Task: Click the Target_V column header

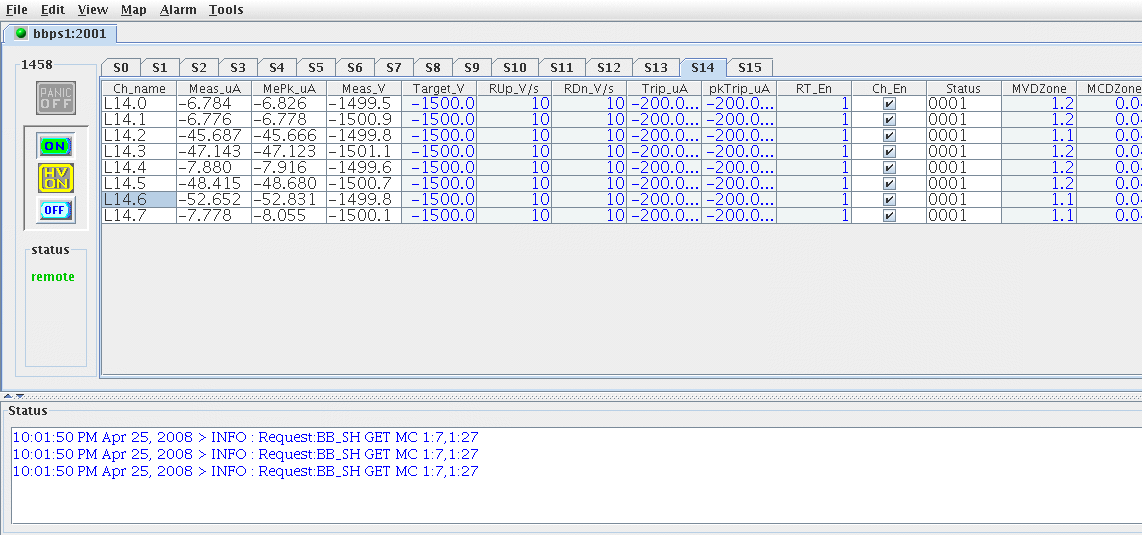Action: coord(439,88)
